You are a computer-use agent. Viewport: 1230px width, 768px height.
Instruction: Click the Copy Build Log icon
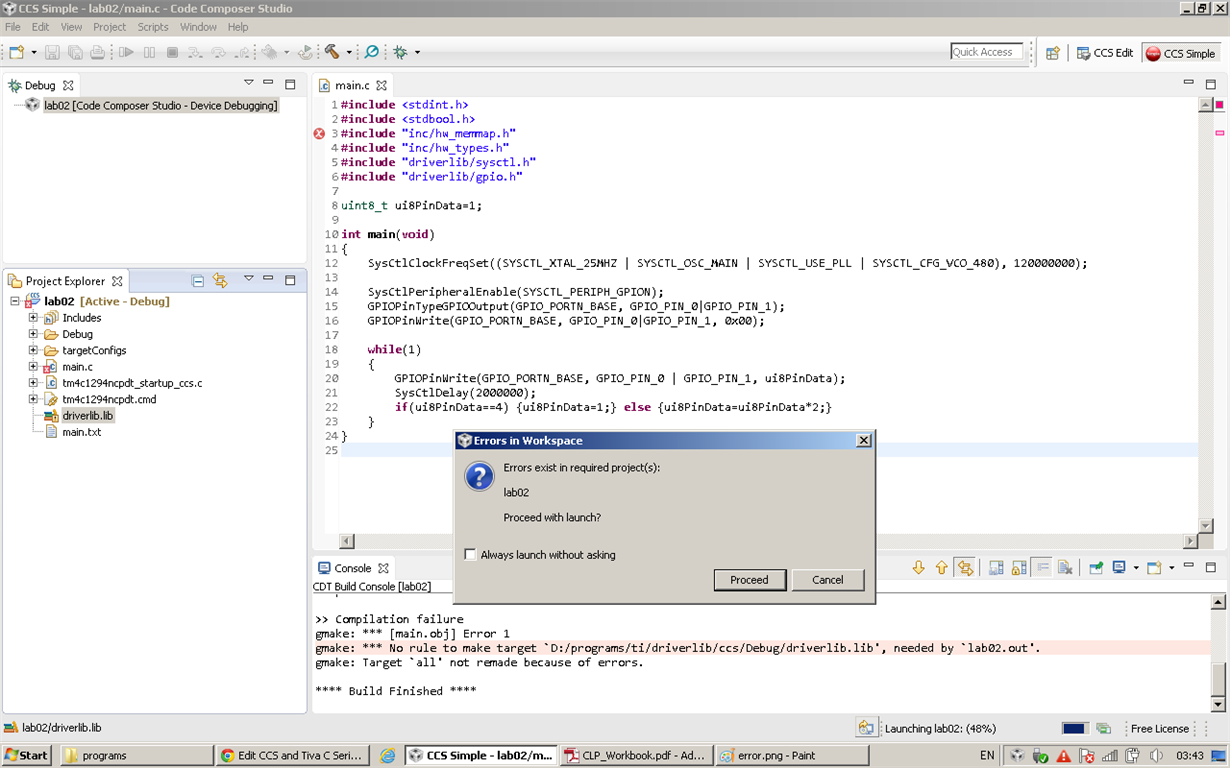[996, 568]
